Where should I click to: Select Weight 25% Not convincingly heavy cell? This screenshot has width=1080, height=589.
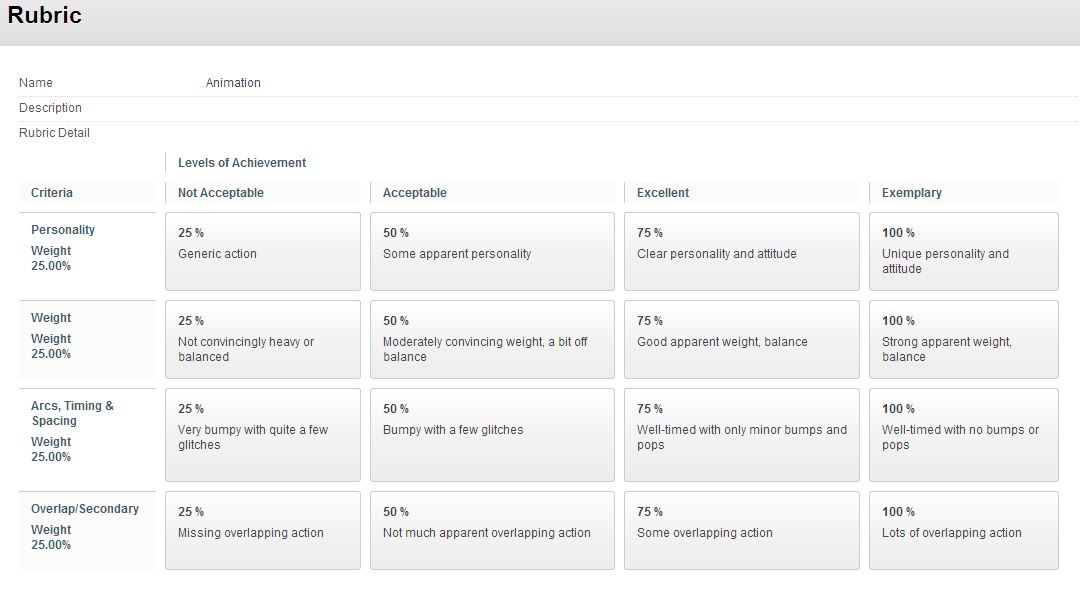[262, 340]
